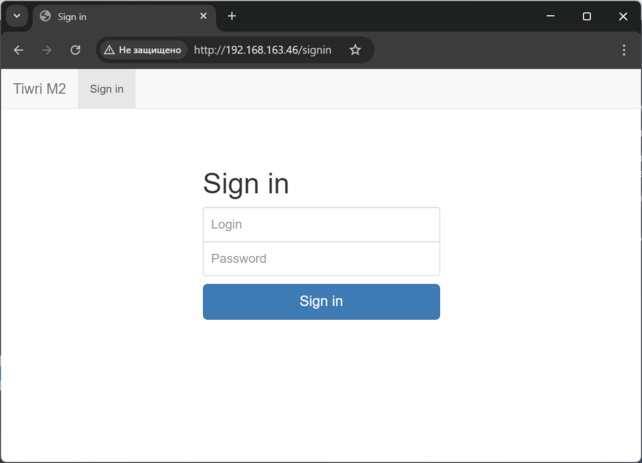Go forward using the forward arrow
Viewport: 642px width, 463px height.
coord(46,50)
